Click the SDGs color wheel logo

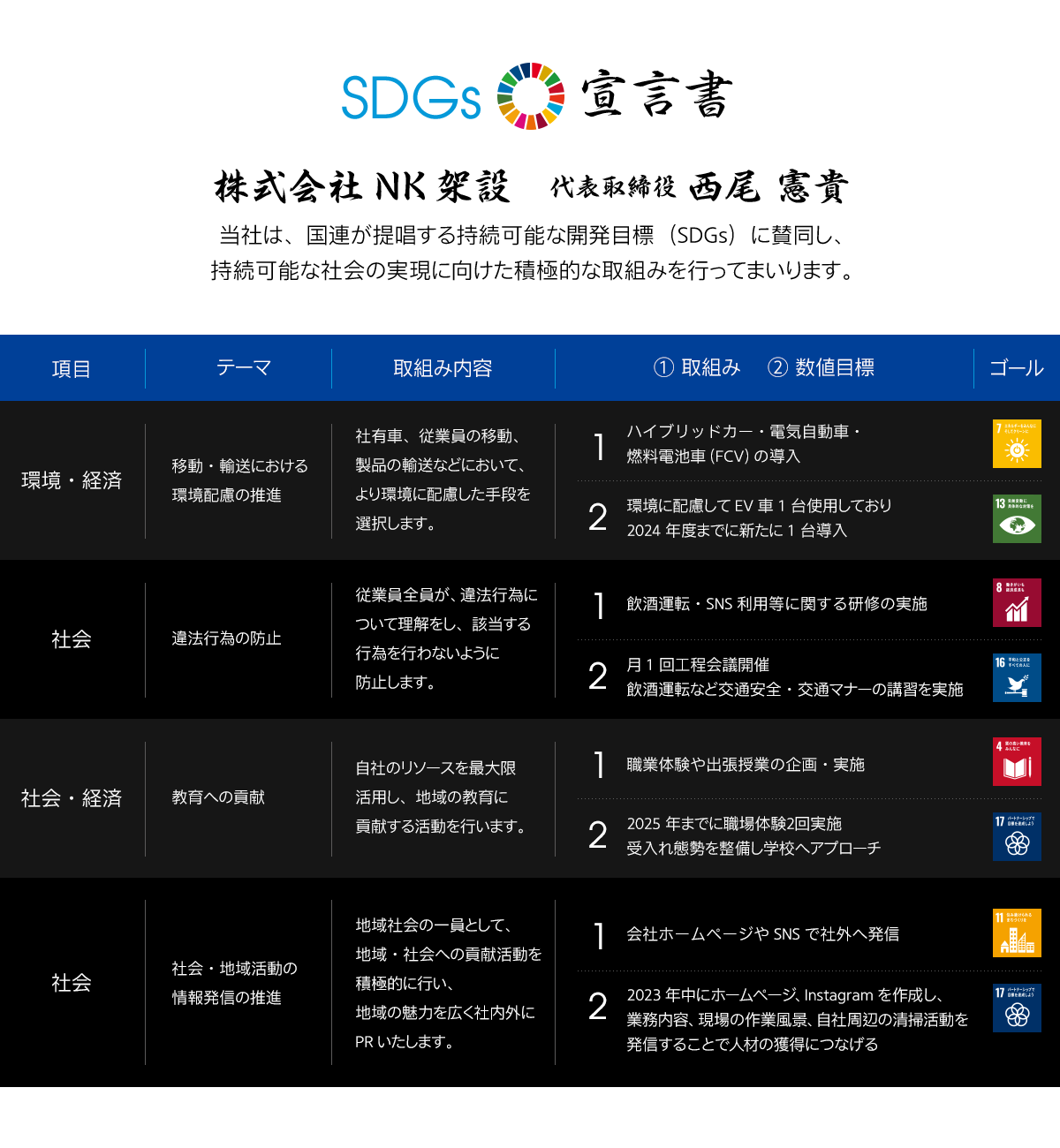[530, 96]
